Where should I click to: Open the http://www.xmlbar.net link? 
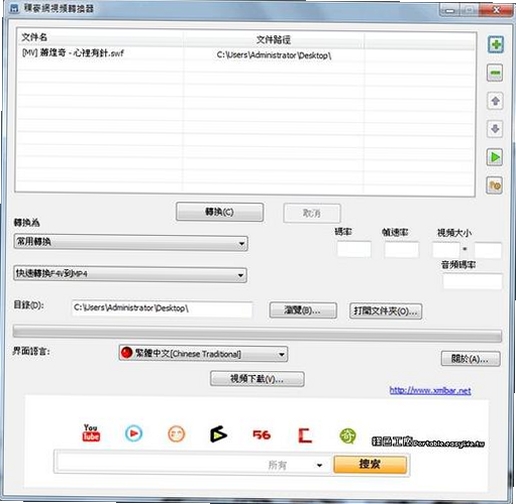point(430,390)
